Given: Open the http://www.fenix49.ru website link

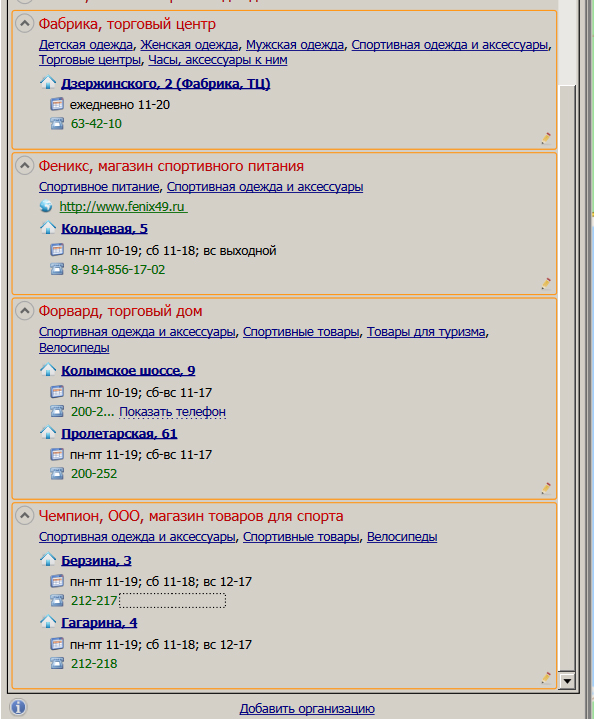Looking at the screenshot, I should click(x=123, y=206).
